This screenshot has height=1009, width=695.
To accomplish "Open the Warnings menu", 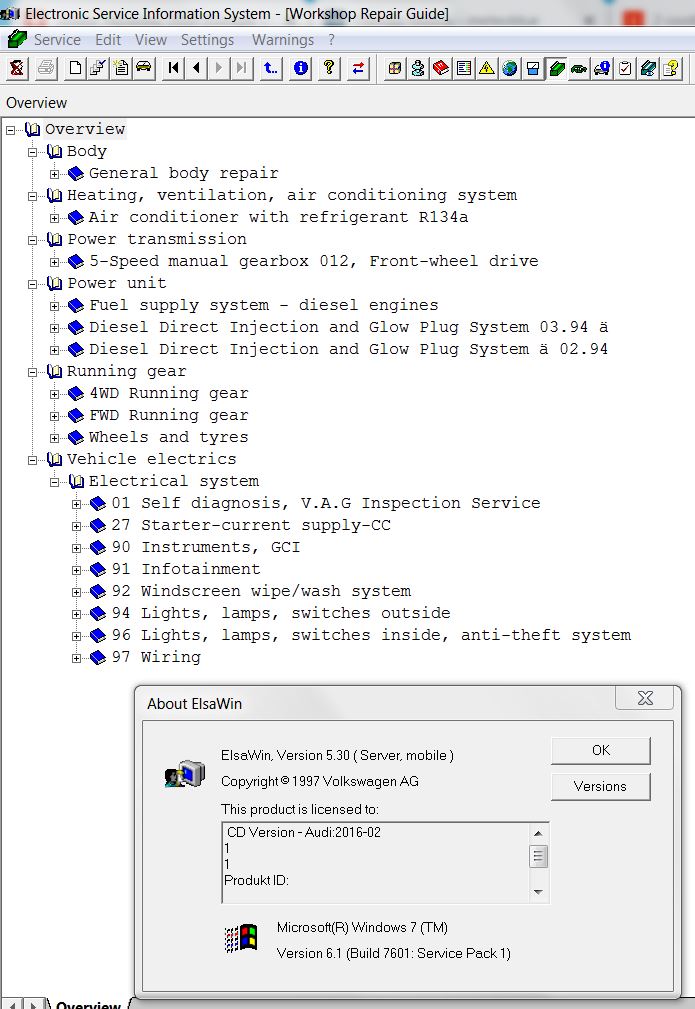I will coord(283,40).
